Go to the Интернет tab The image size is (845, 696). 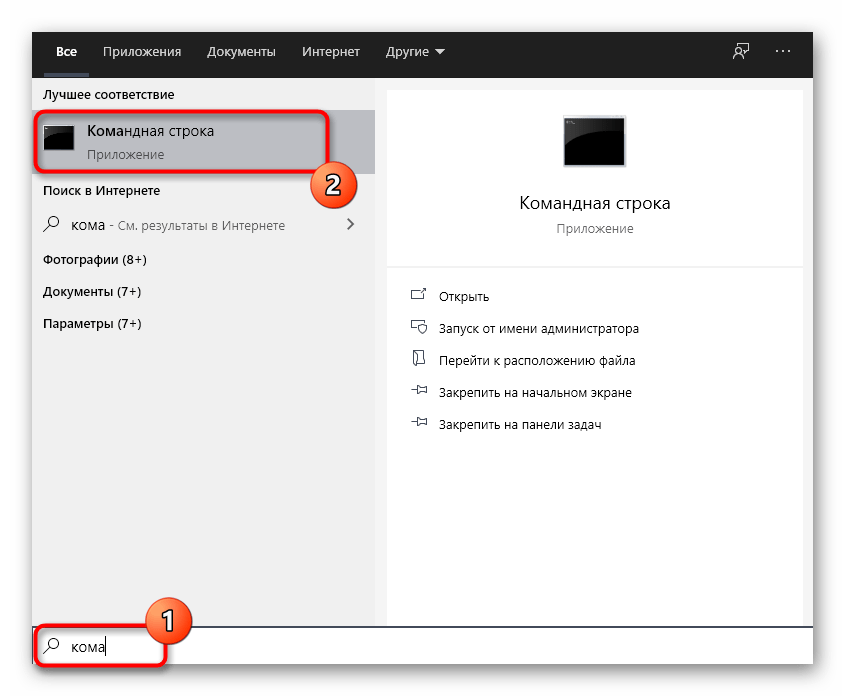[x=330, y=52]
